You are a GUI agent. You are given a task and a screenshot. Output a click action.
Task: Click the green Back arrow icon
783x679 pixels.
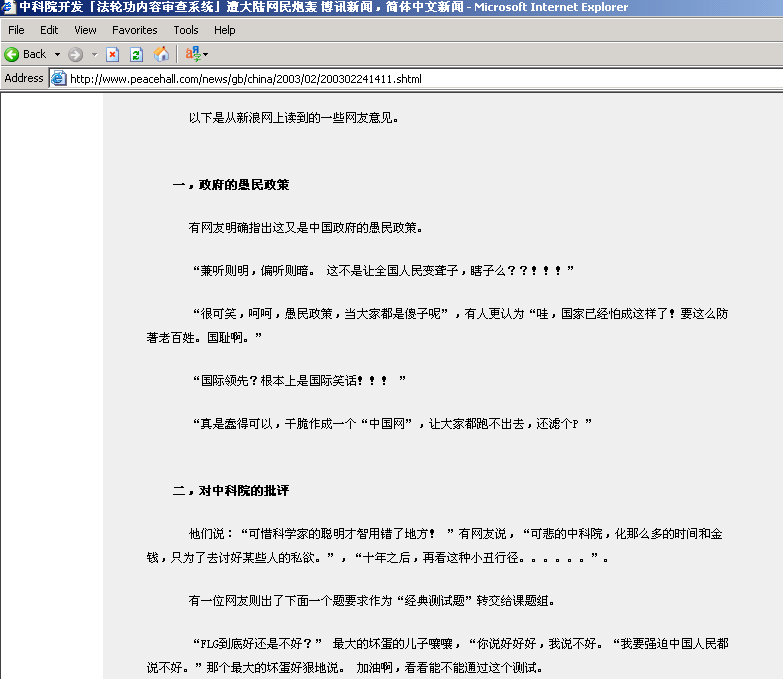pos(12,54)
